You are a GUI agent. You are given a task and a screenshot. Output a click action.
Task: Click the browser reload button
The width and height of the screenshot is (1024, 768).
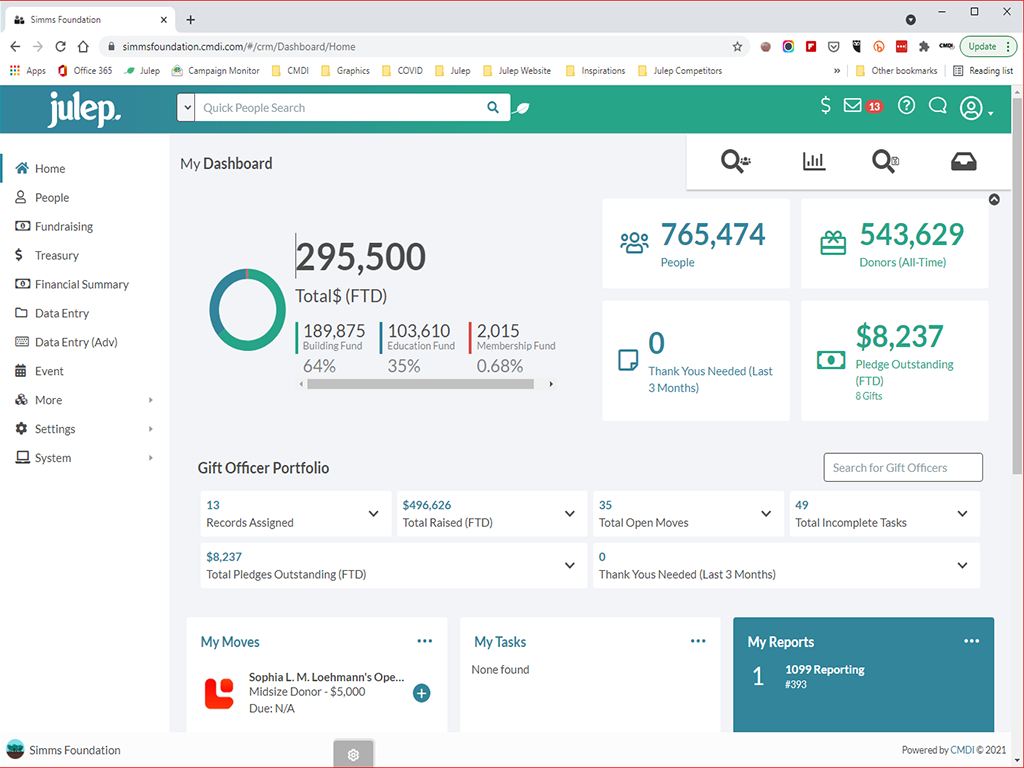[x=60, y=46]
